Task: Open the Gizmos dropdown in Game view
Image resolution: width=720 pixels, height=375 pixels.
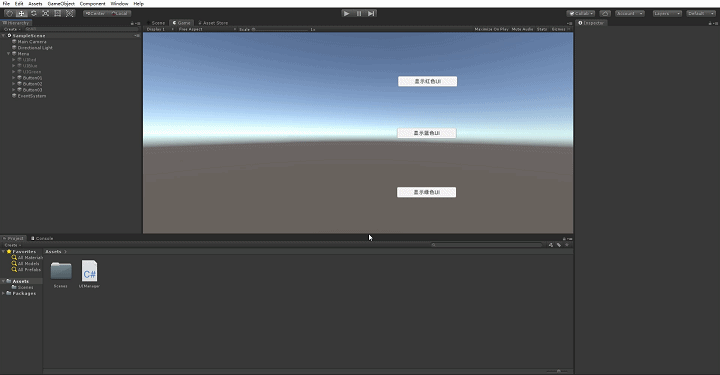Action: click(560, 29)
